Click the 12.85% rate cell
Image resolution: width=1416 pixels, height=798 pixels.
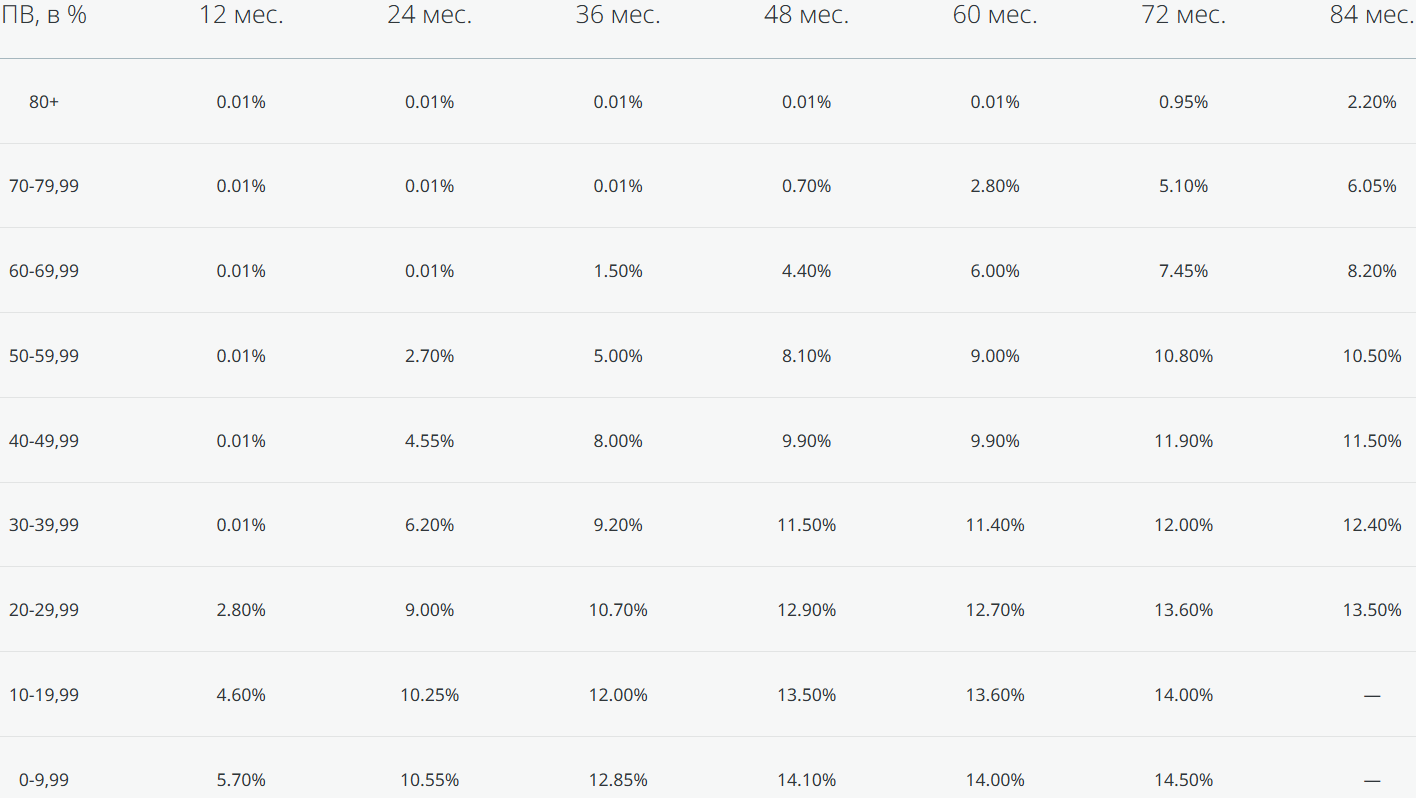[618, 780]
